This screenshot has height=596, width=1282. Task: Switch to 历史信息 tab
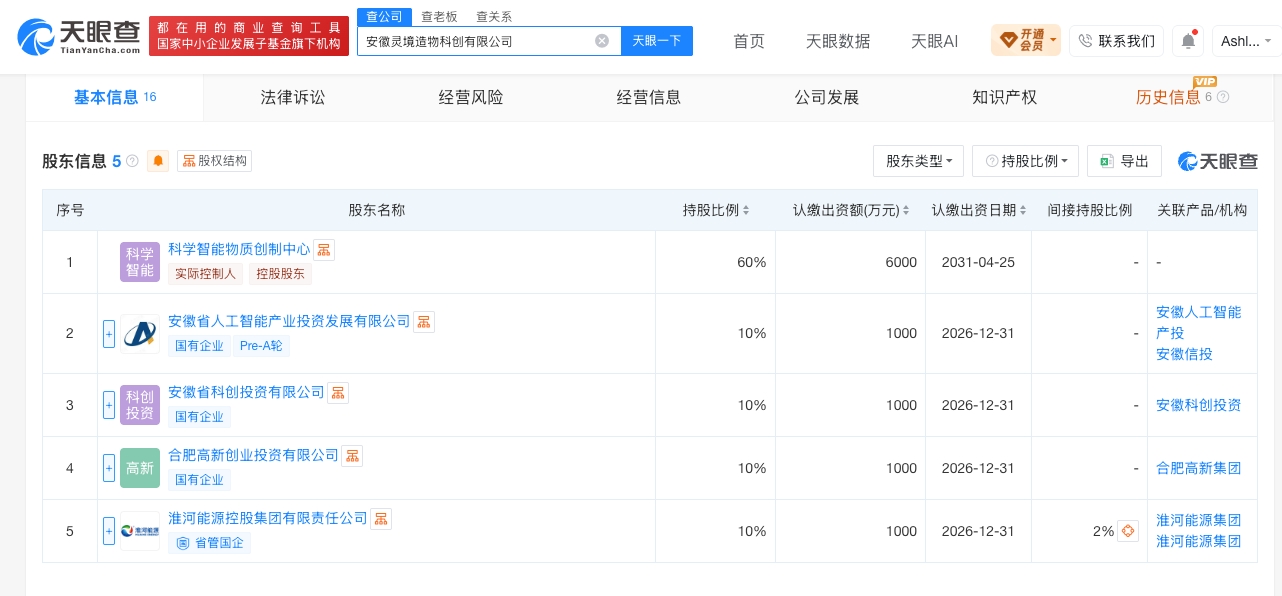(x=1168, y=98)
